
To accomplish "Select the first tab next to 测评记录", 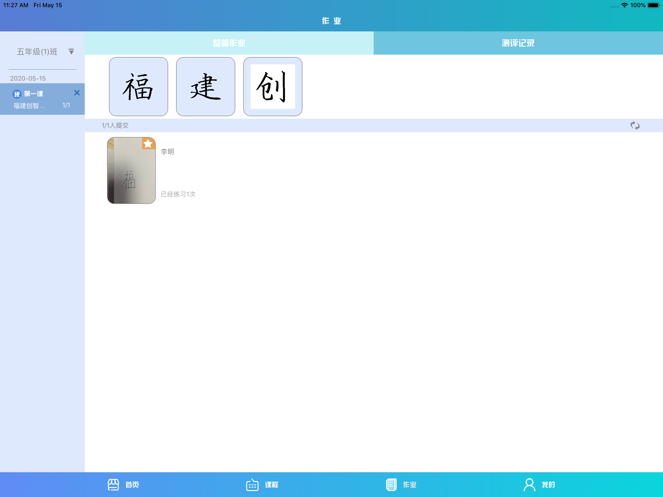I will pyautogui.click(x=229, y=43).
